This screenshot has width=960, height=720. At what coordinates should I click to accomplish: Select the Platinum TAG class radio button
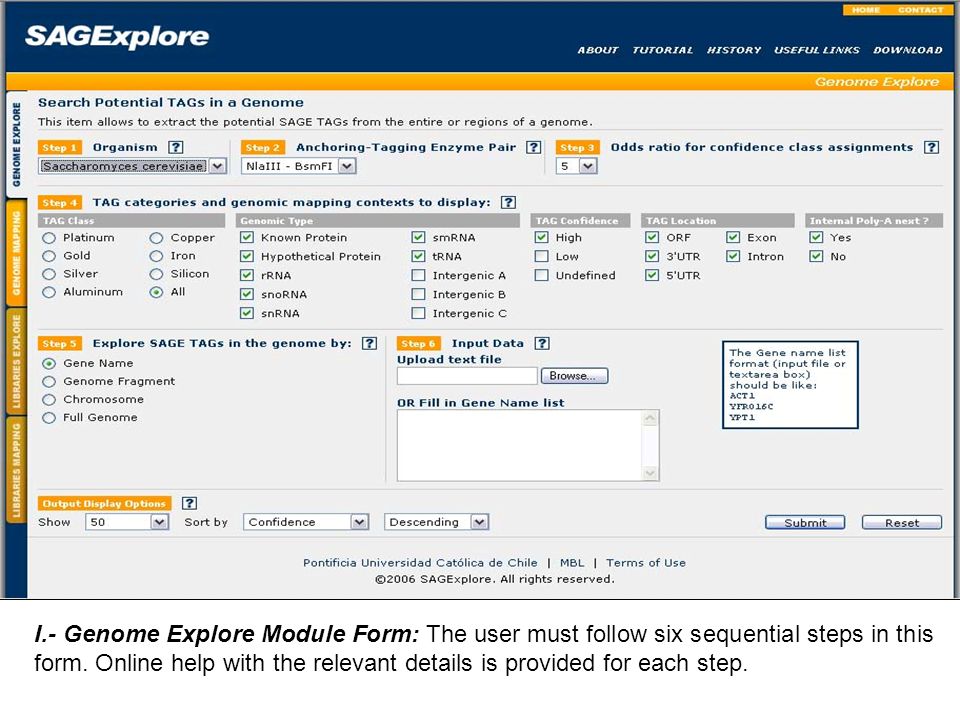tap(49, 238)
